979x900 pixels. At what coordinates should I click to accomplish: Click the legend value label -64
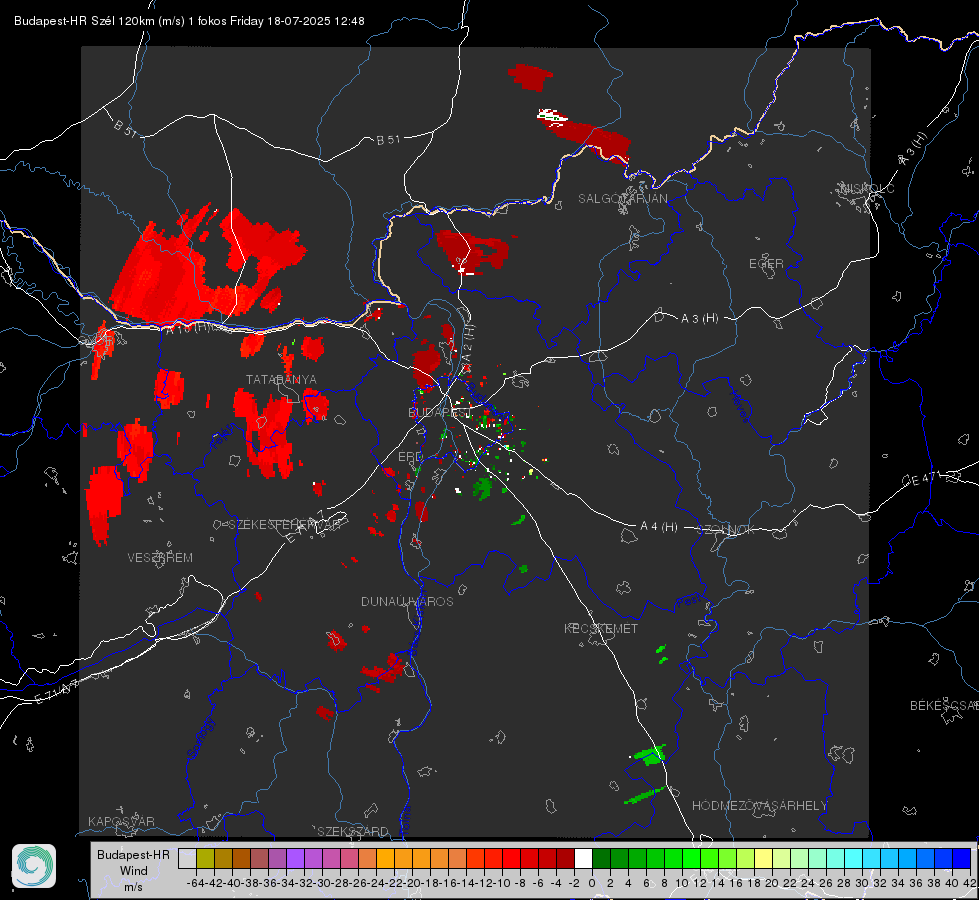click(x=196, y=883)
